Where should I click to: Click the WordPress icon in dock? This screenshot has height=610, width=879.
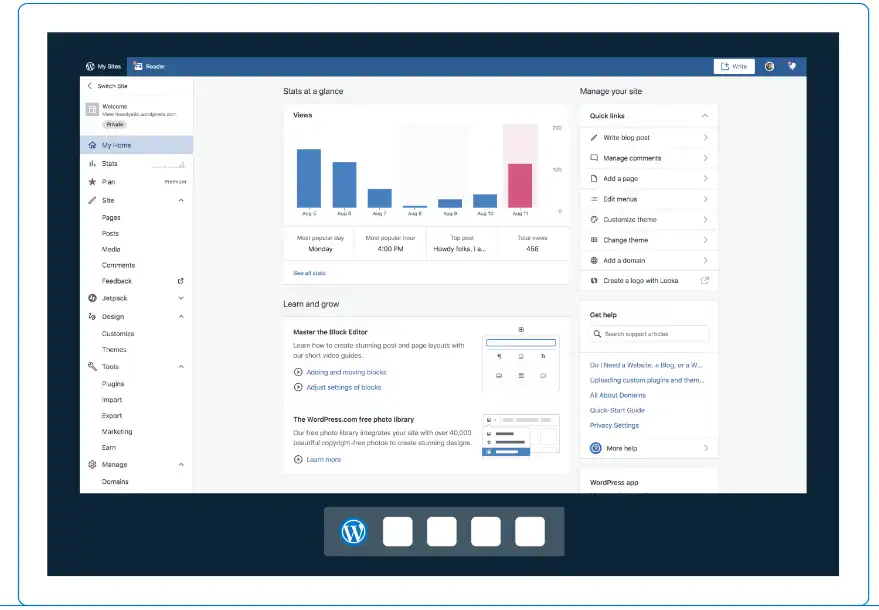(354, 531)
